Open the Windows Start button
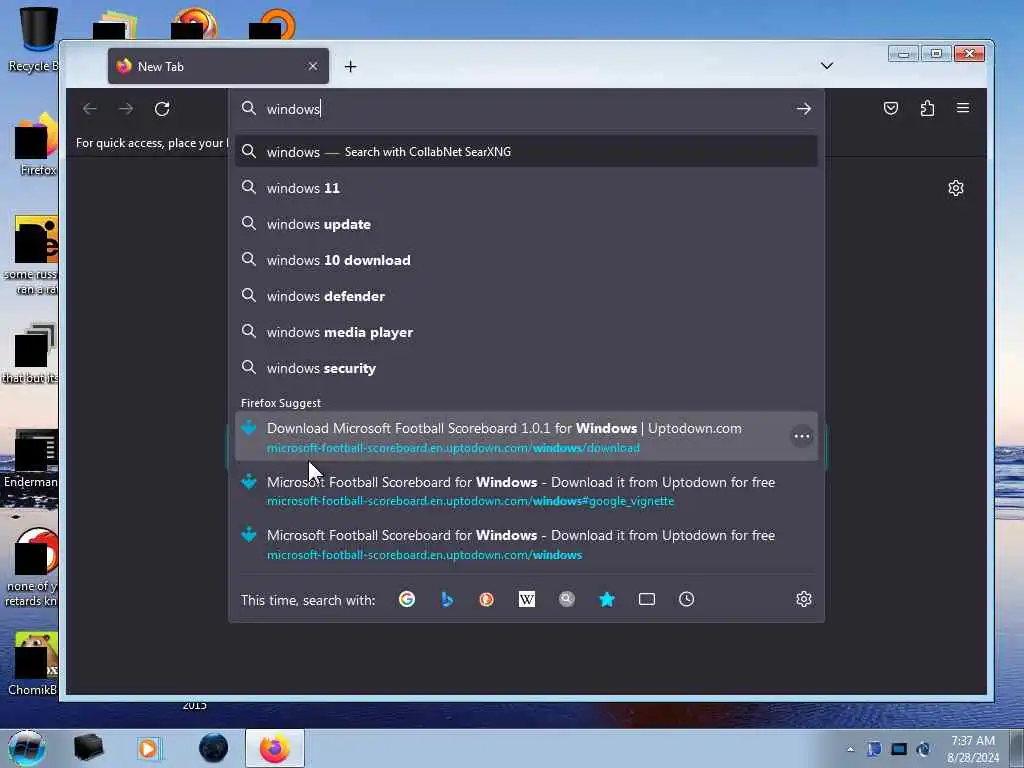 (27, 748)
